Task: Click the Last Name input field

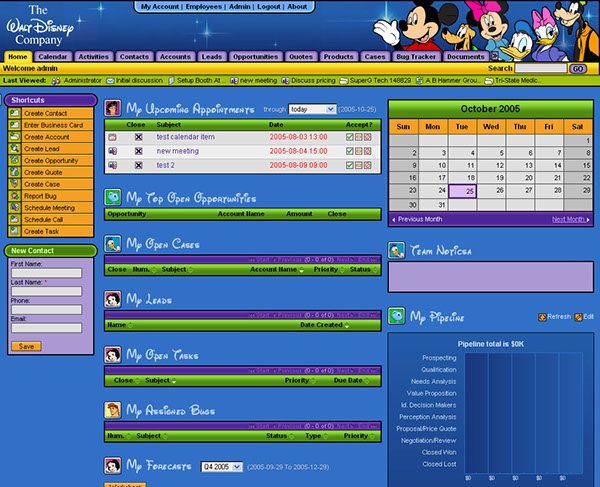Action: coord(46,291)
